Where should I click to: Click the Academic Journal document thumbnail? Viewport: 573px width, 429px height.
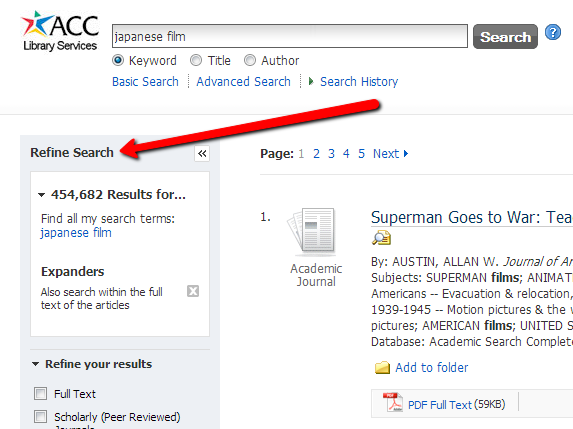point(312,231)
